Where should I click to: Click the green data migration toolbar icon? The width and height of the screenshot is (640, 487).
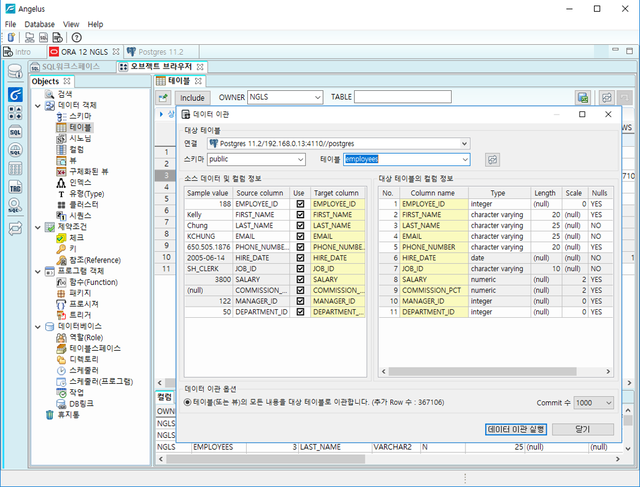pyautogui.click(x=583, y=98)
